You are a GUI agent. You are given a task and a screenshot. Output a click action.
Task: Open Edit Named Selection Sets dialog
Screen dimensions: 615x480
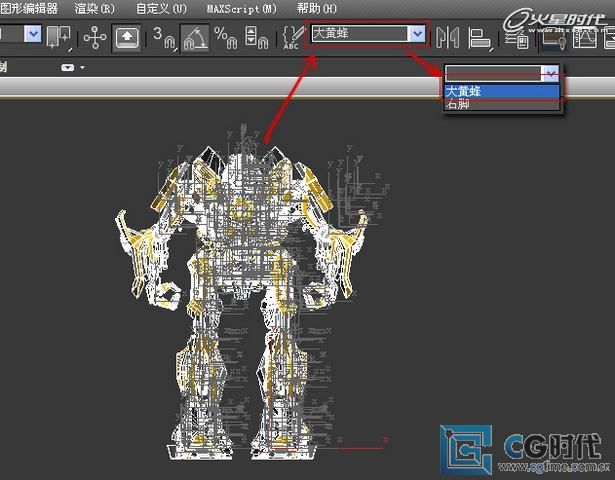(293, 38)
